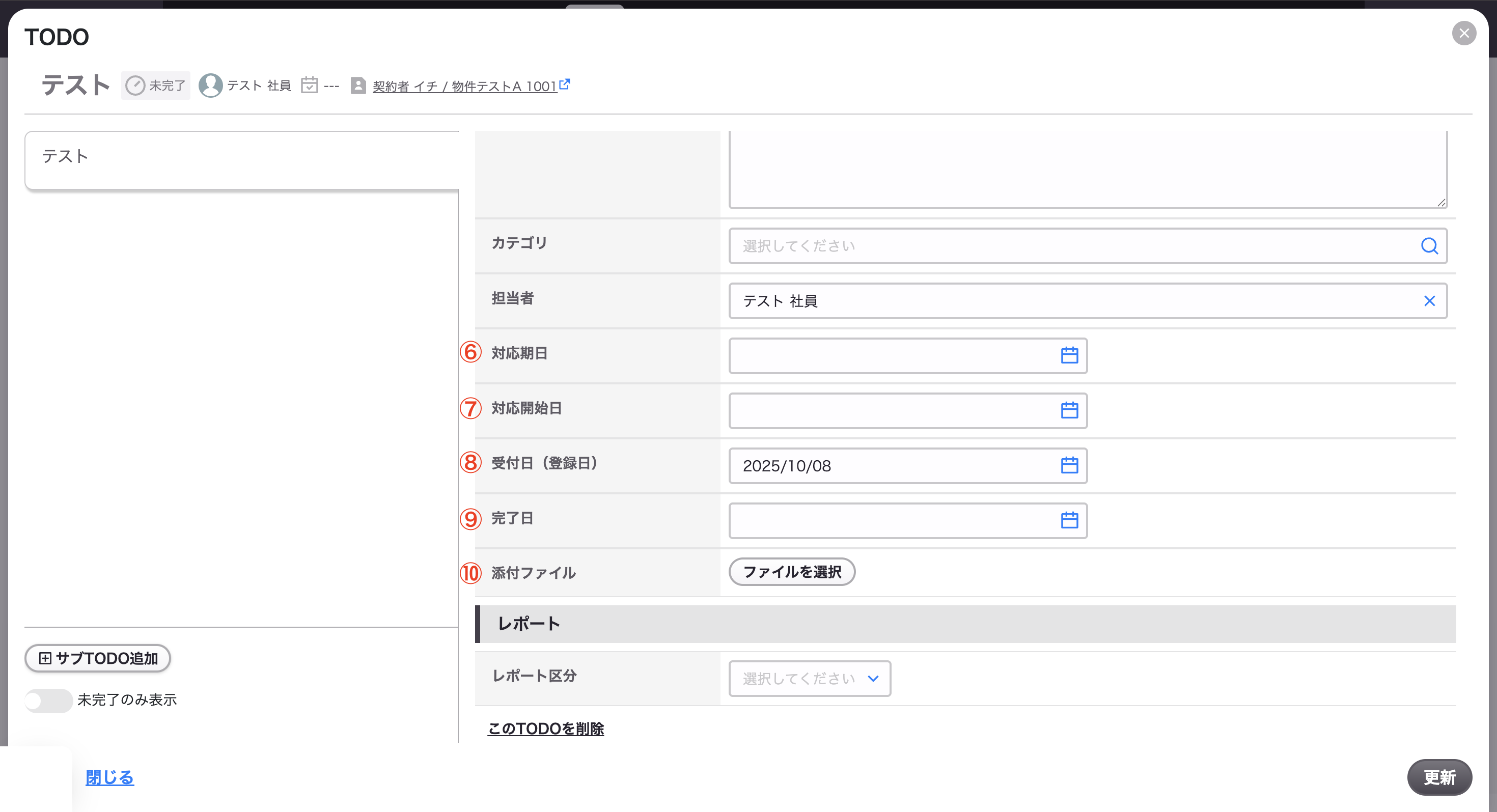Click the このTODOを削除 link

[x=546, y=729]
